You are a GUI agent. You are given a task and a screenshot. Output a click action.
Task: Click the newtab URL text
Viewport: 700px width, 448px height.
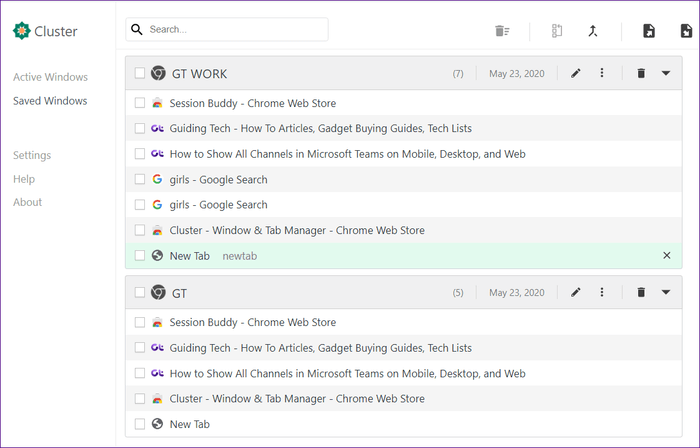click(x=240, y=256)
